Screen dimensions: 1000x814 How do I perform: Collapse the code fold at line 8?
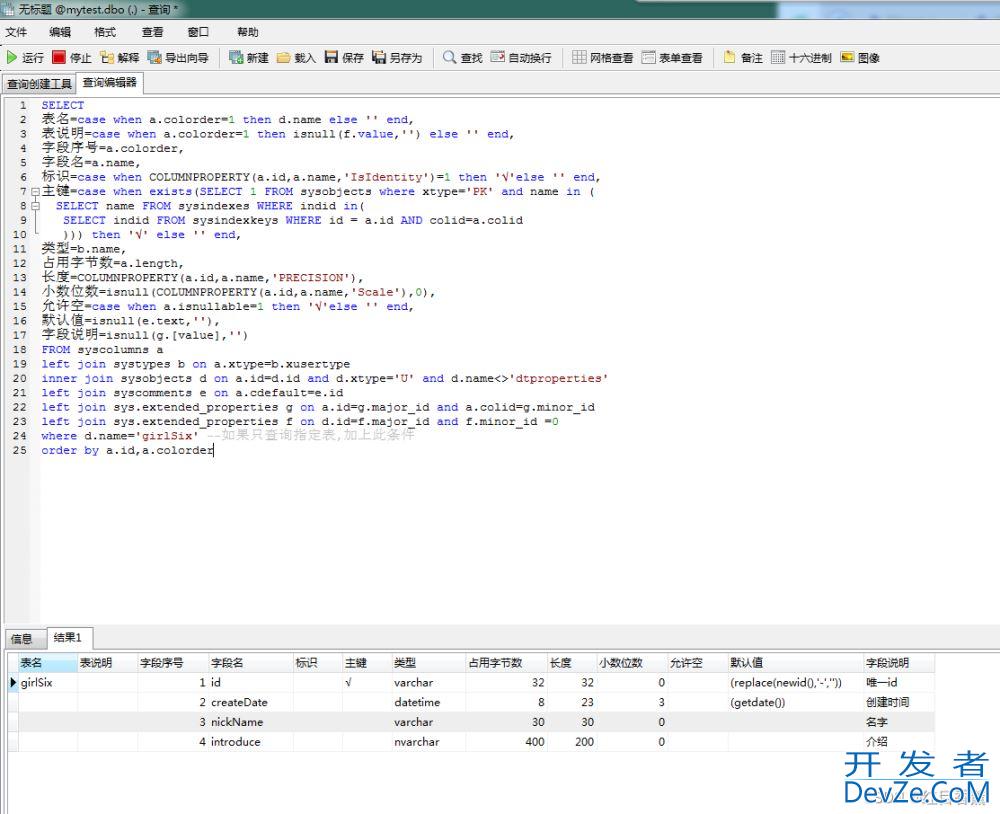(36, 205)
